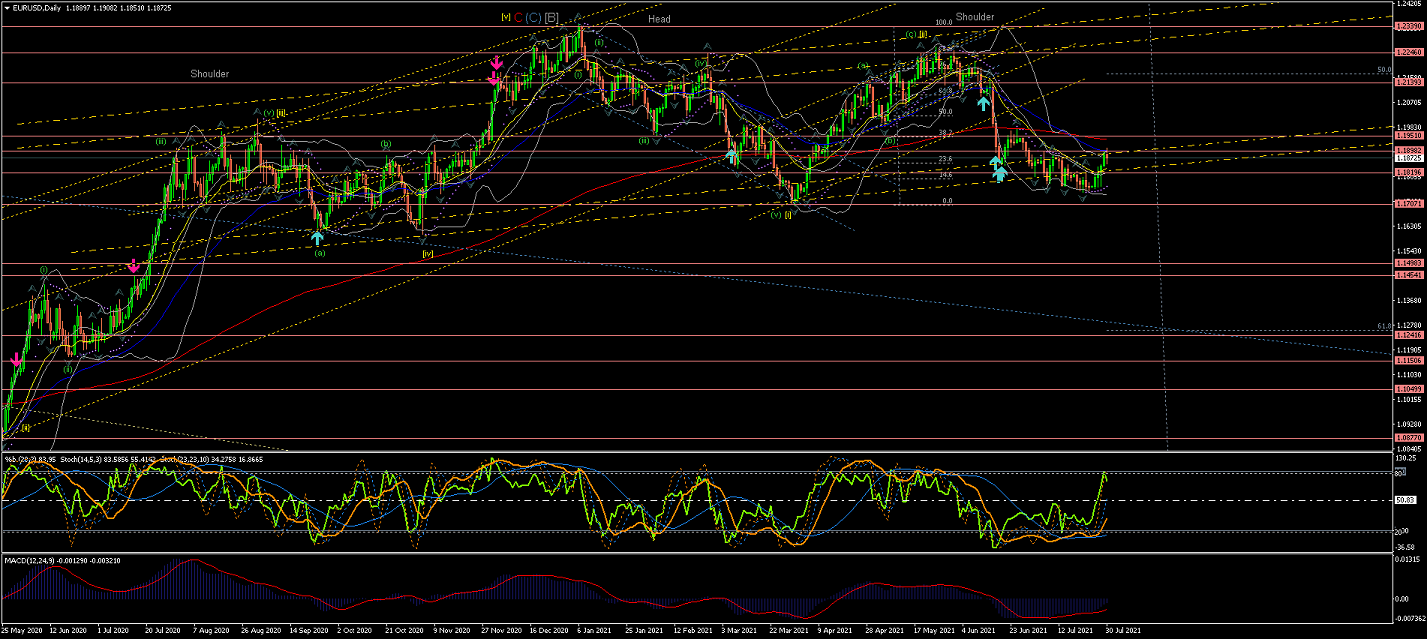Select the right Shoulder text label
The height and width of the screenshot is (639, 1427).
(x=974, y=17)
